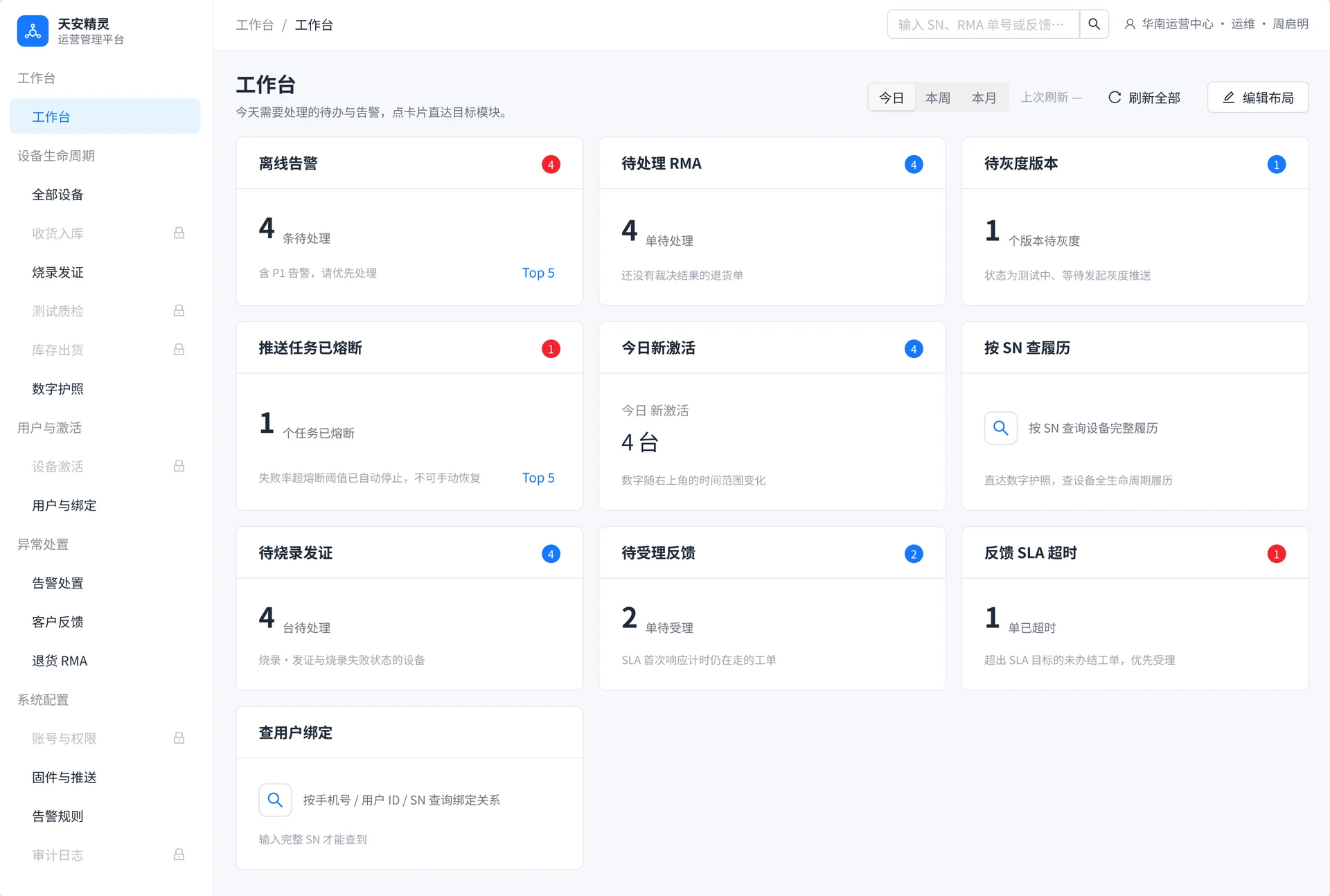Open 用户与绑定 in the sidebar

pyautogui.click(x=105, y=505)
